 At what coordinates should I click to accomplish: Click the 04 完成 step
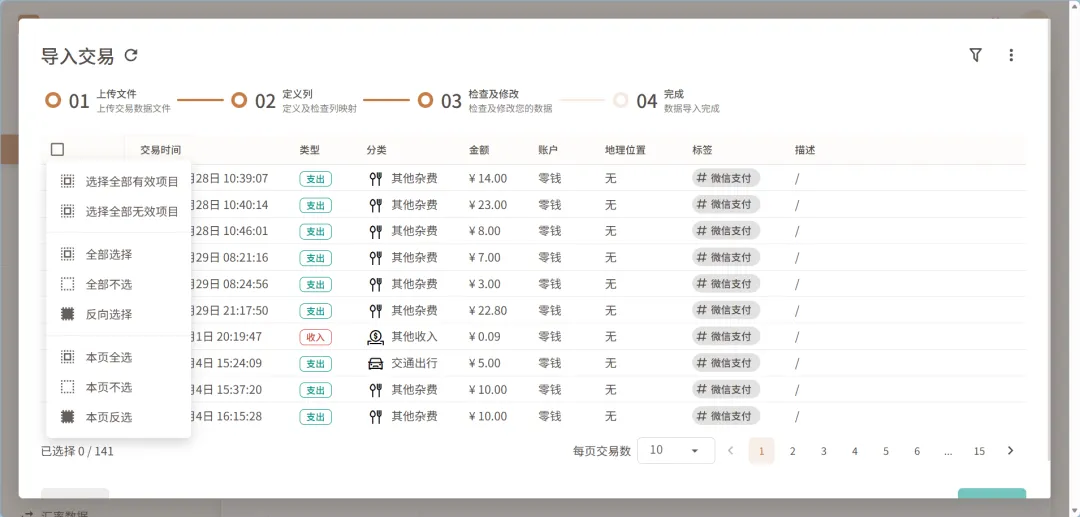(x=666, y=101)
